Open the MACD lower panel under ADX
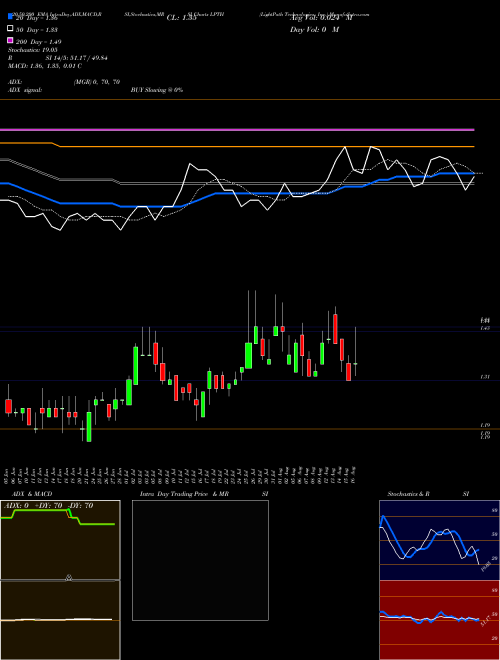 (x=60, y=620)
